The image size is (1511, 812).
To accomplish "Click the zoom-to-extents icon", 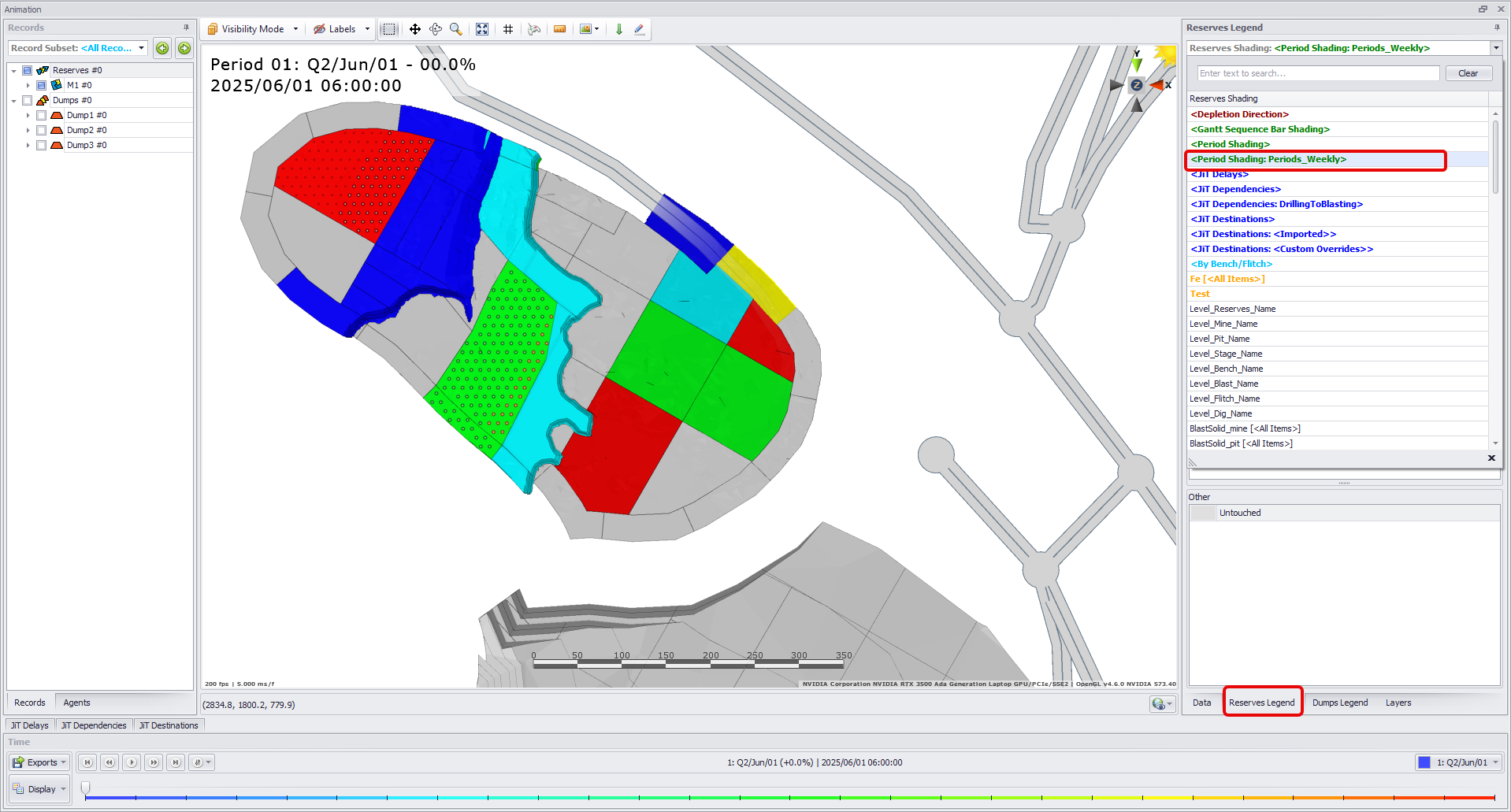I will [x=482, y=29].
